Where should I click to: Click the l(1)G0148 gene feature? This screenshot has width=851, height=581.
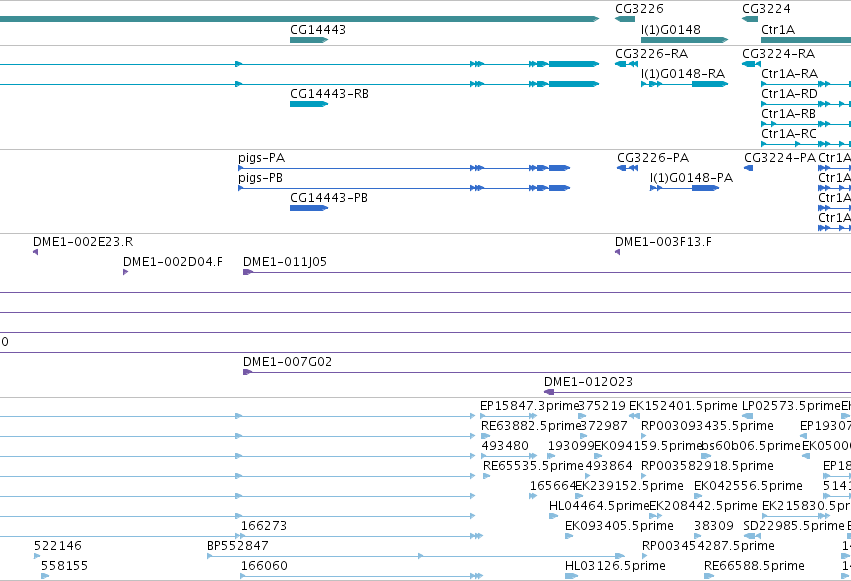coord(684,40)
